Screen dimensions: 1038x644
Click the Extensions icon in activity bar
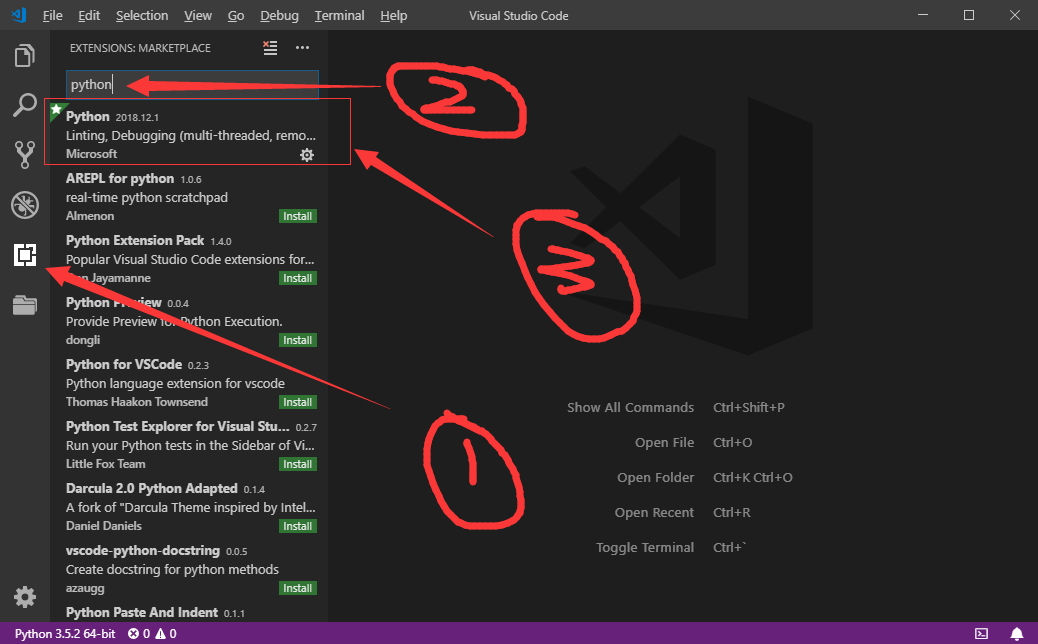25,256
